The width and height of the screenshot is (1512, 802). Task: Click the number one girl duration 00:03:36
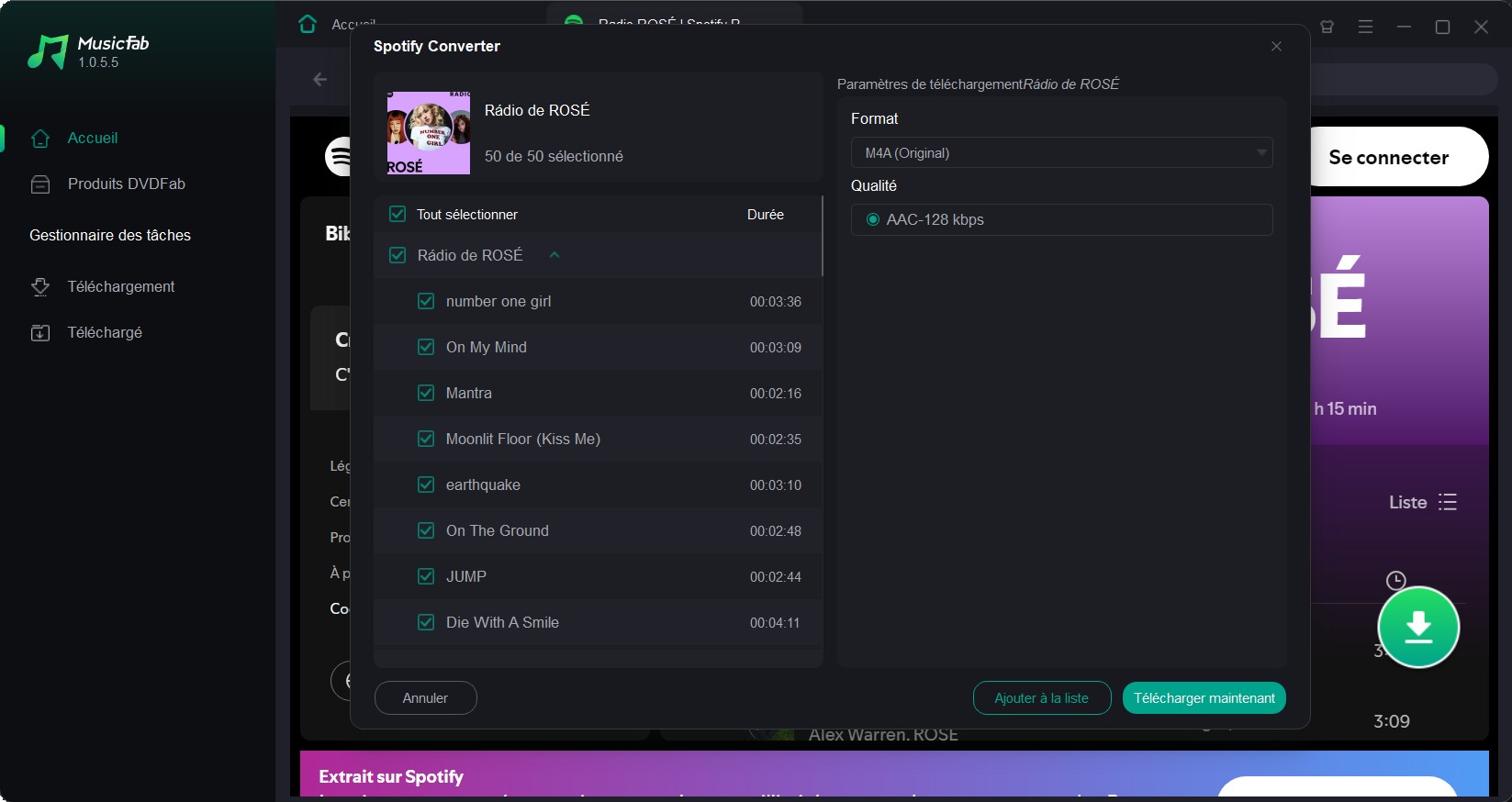[776, 301]
